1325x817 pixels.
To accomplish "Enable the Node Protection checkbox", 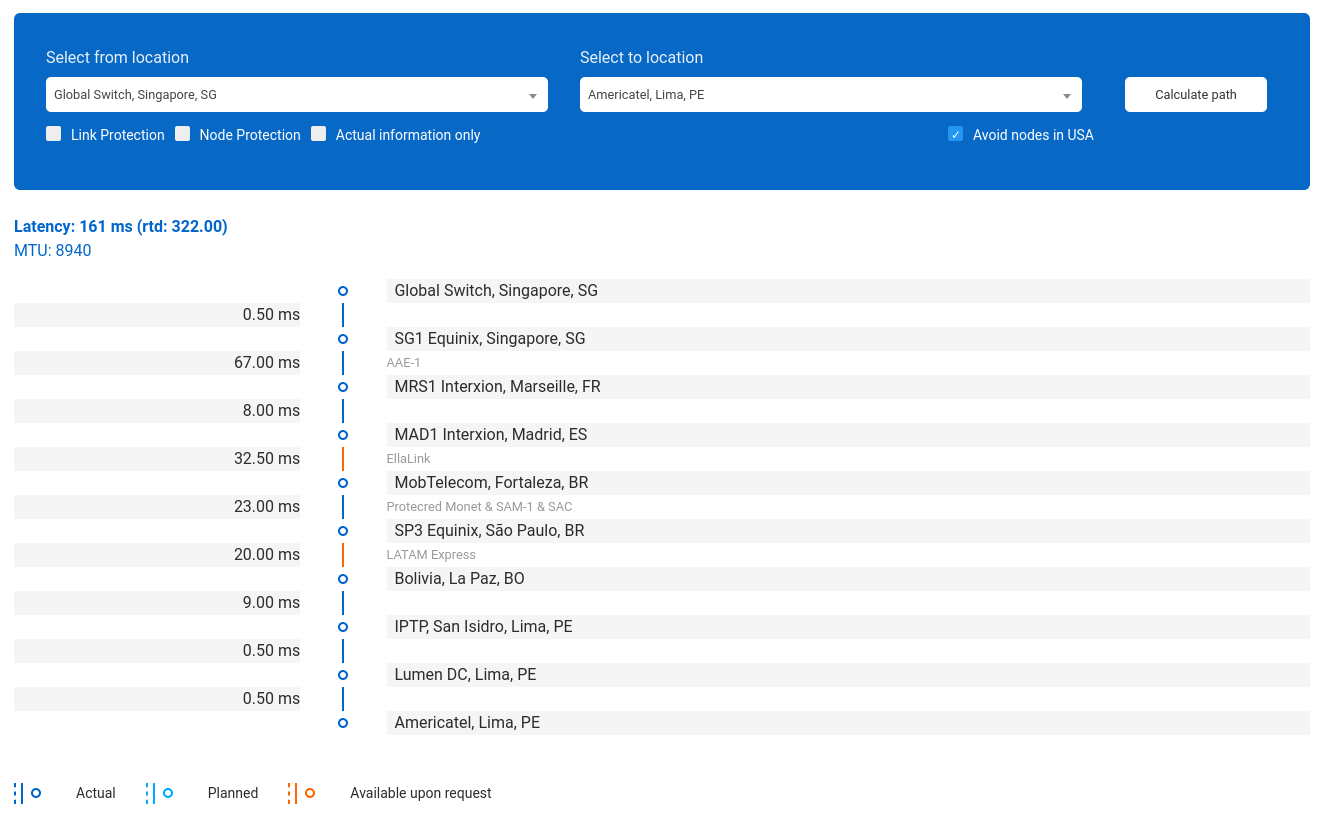I will click(x=183, y=134).
